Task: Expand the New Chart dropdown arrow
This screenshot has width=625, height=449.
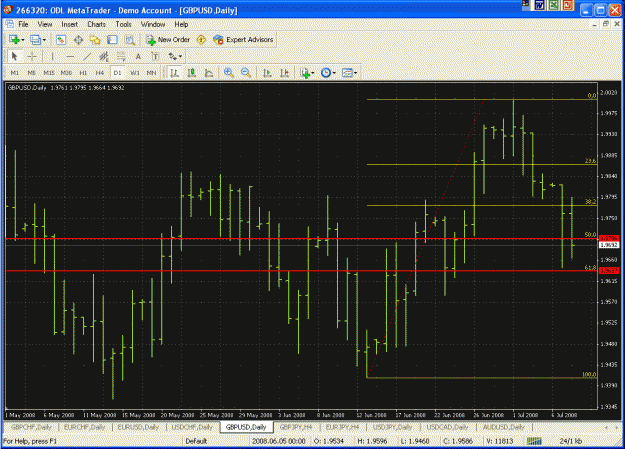Action: (23, 40)
